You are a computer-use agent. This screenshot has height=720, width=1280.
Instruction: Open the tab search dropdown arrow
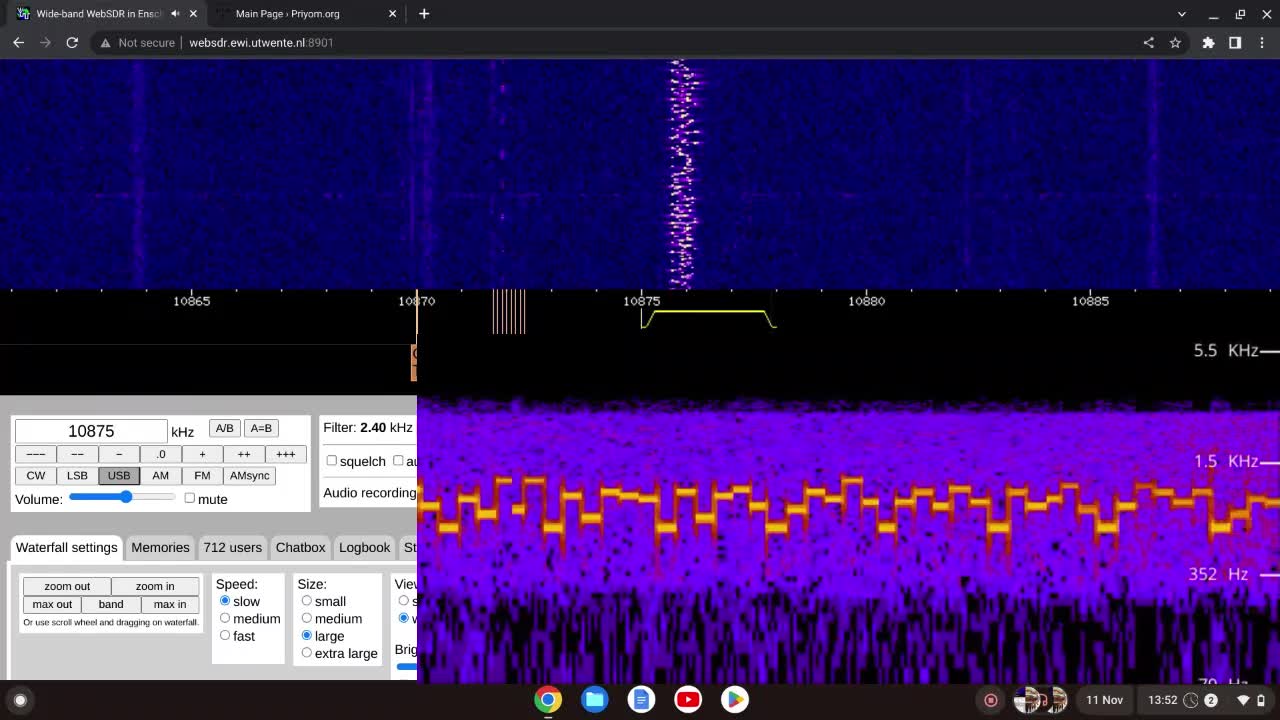point(1182,14)
